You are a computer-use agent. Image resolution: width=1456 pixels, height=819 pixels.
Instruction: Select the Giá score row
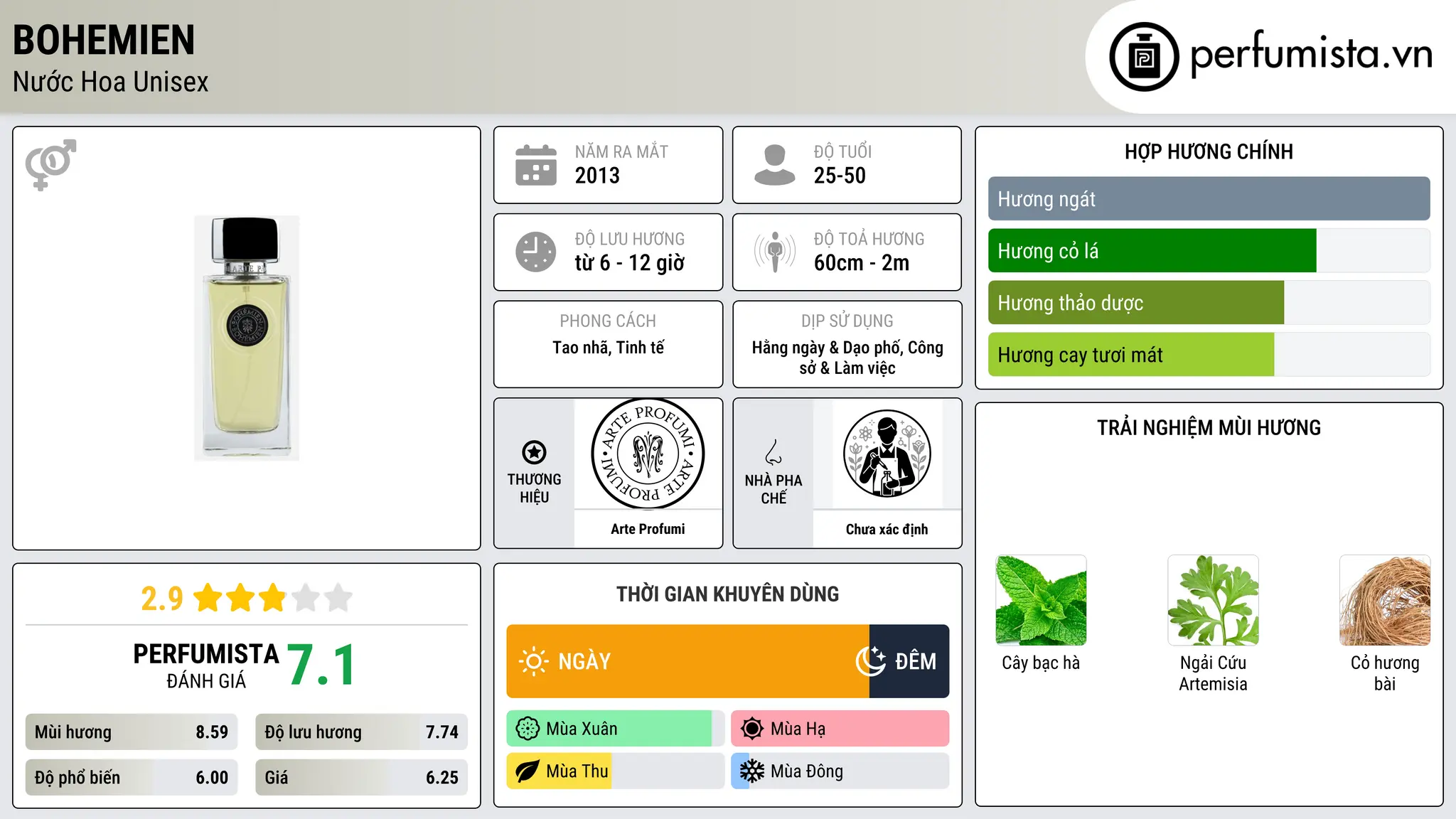click(361, 778)
